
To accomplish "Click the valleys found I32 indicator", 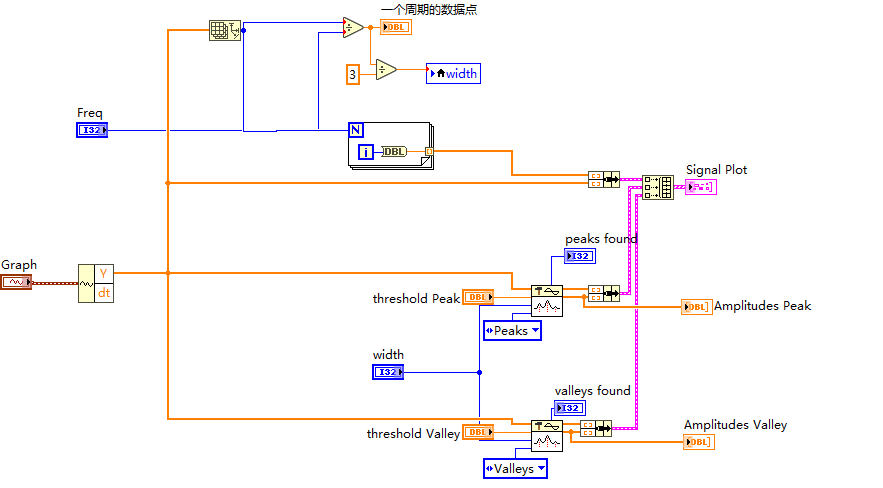I will [570, 408].
